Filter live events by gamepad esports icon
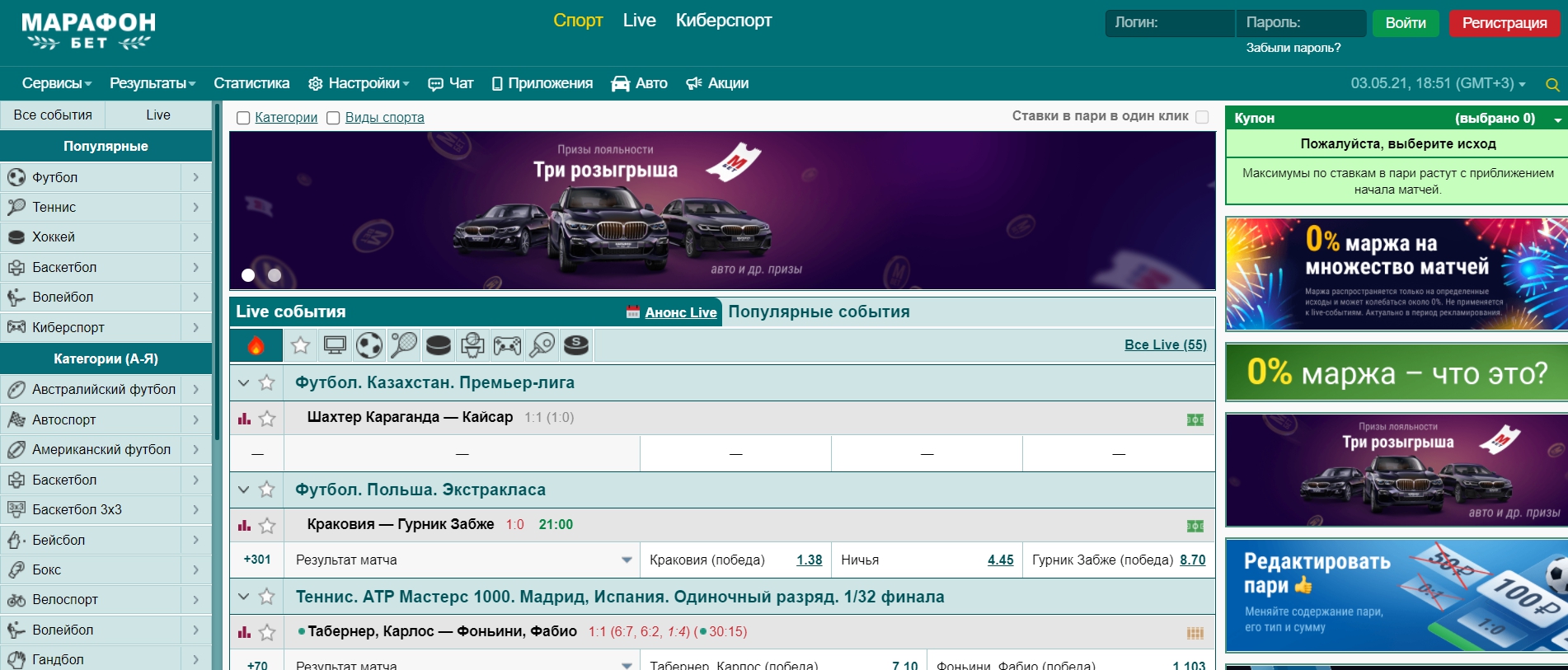This screenshot has width=1568, height=670. [507, 345]
